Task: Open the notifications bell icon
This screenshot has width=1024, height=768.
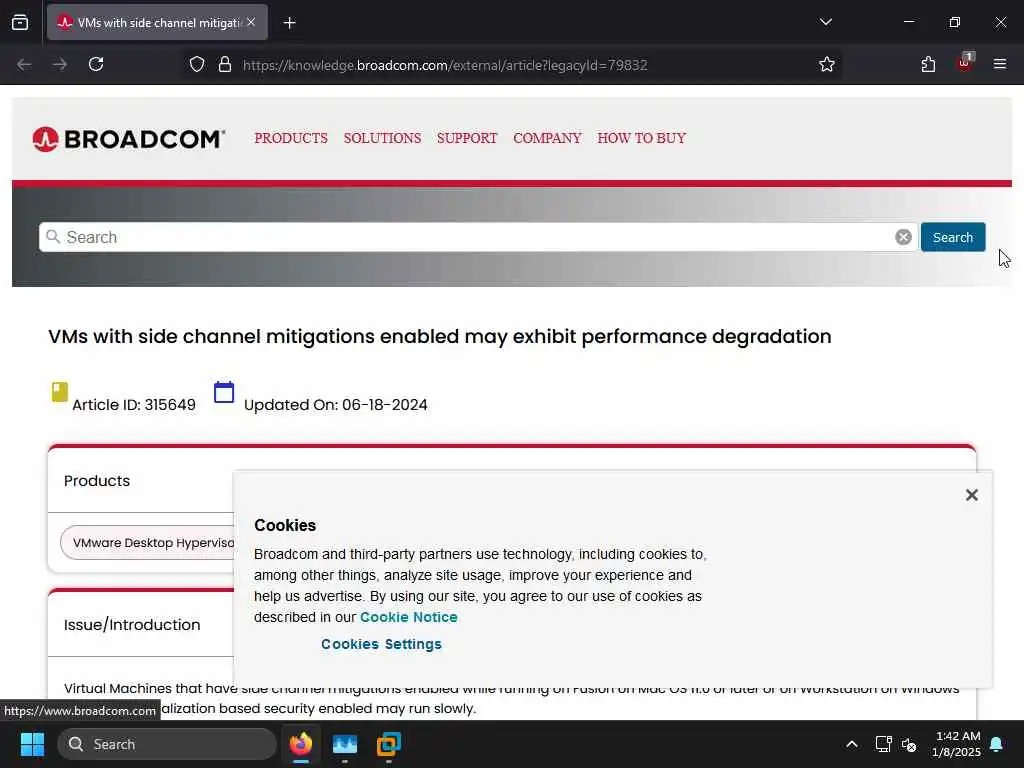Action: click(997, 744)
